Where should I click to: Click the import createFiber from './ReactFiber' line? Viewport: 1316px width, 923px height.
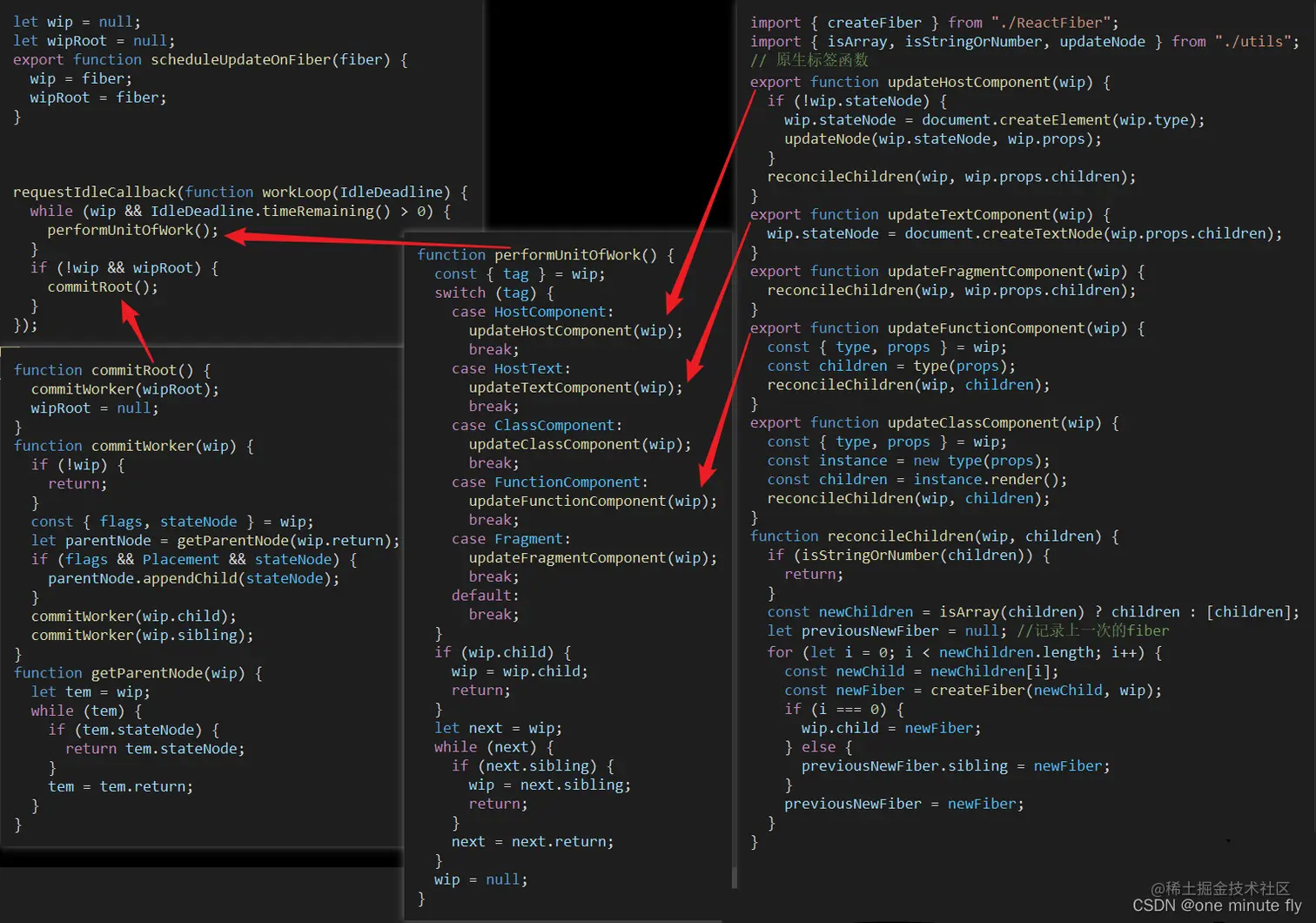[935, 23]
